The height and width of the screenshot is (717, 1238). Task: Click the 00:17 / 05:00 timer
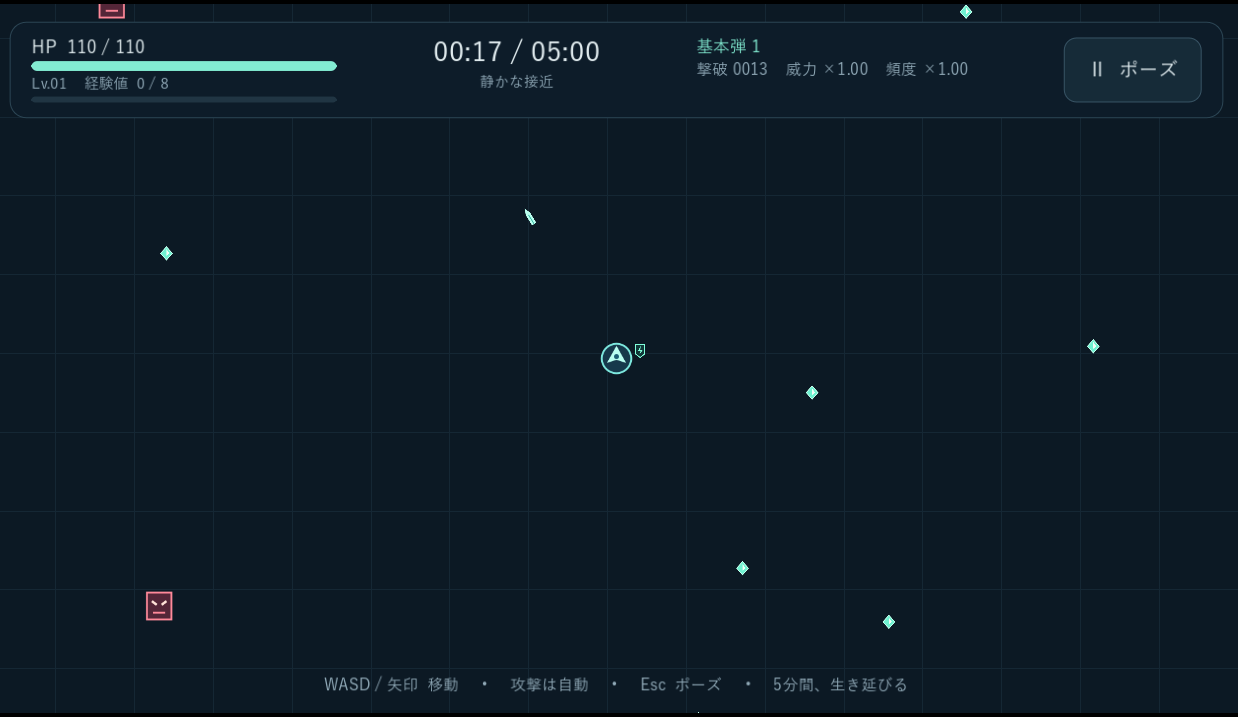pos(516,52)
